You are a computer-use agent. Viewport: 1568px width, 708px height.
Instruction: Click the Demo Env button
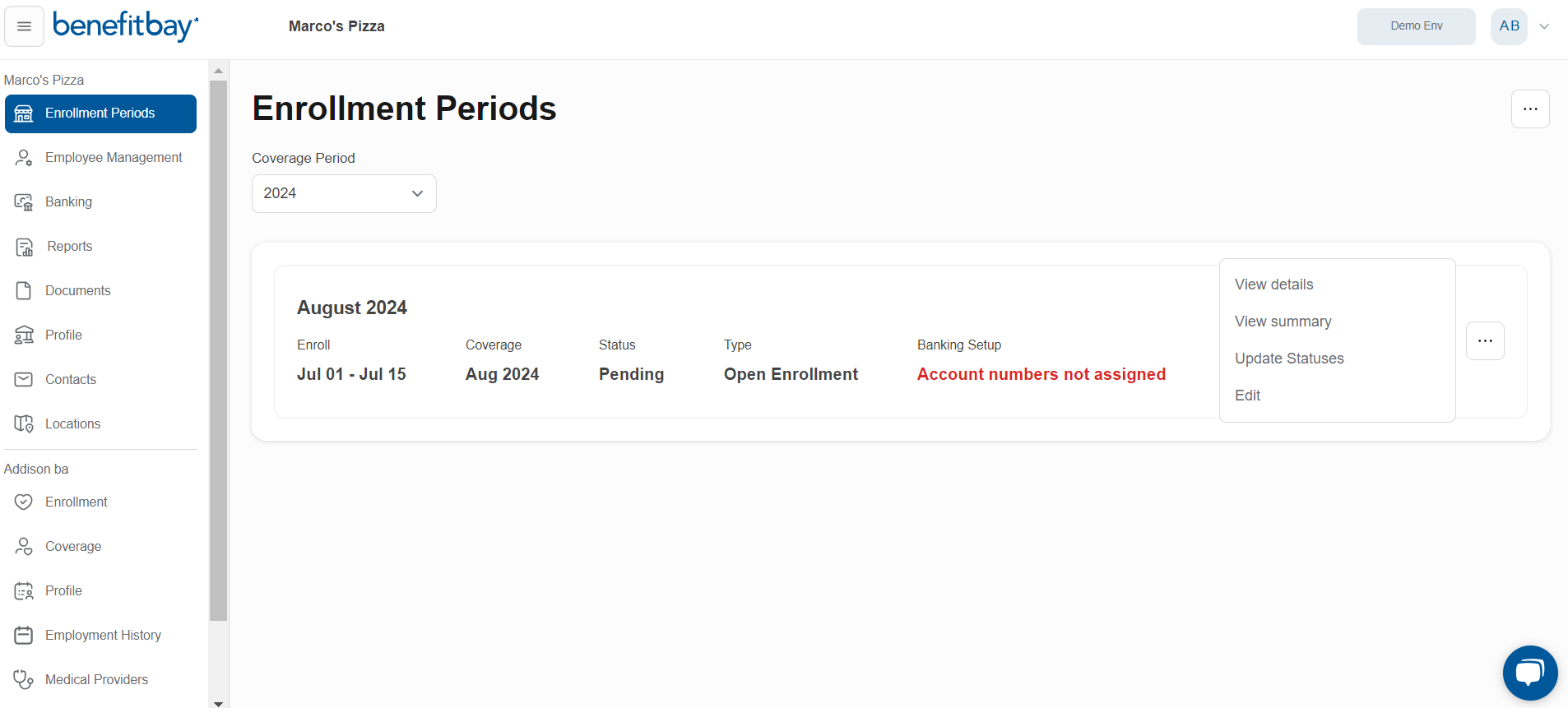[1416, 25]
